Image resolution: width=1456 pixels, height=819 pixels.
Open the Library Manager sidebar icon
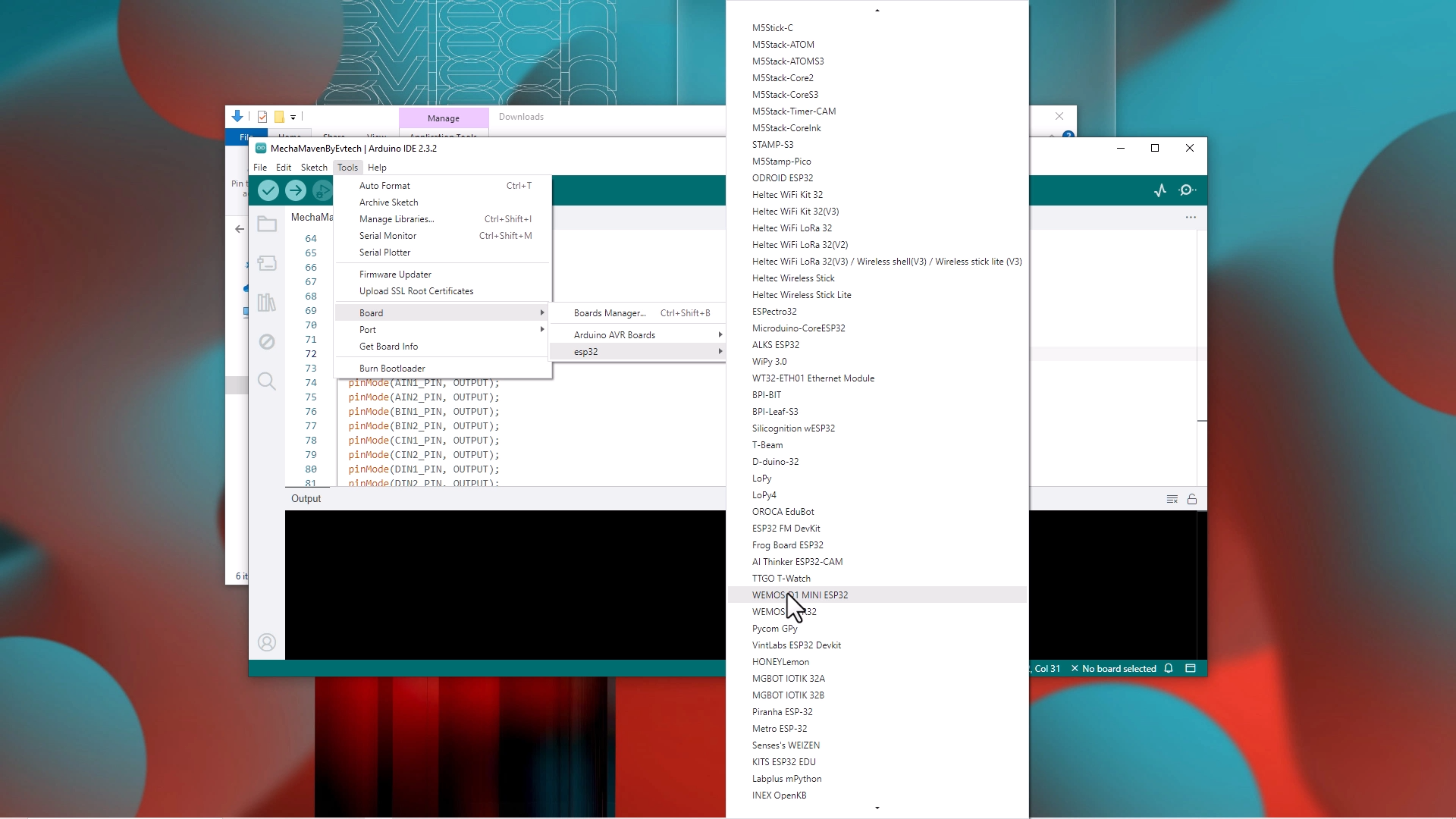click(267, 303)
